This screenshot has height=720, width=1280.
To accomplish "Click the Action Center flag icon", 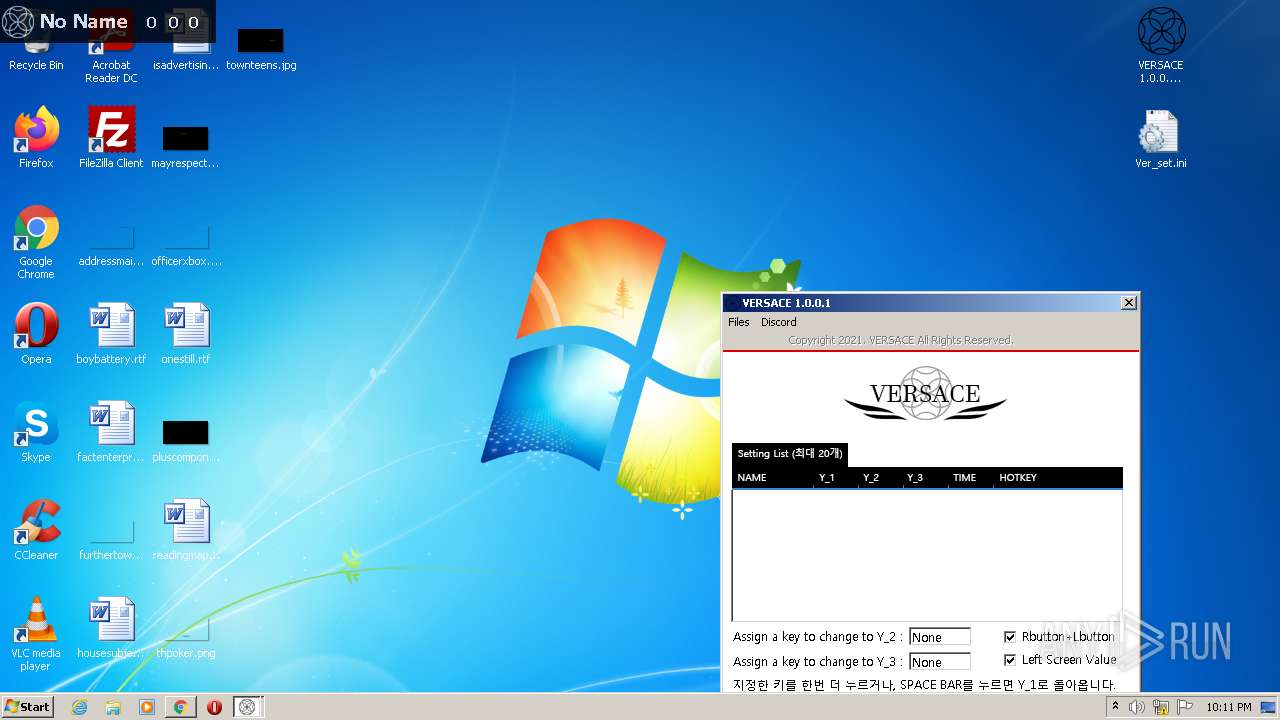I will click(1185, 707).
